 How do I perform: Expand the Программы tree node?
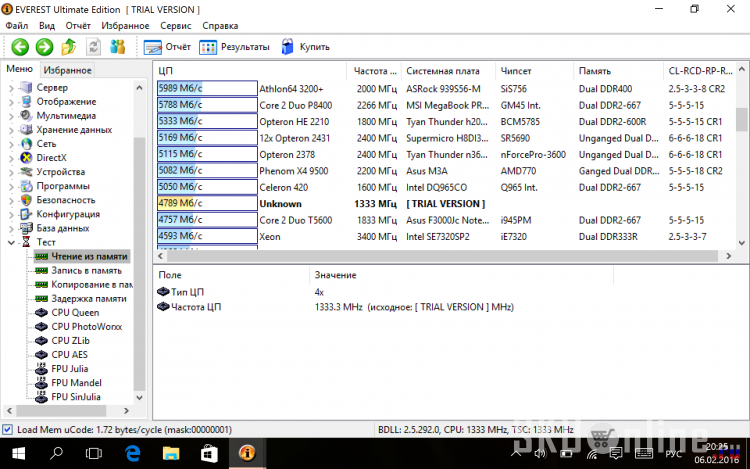click(11, 186)
